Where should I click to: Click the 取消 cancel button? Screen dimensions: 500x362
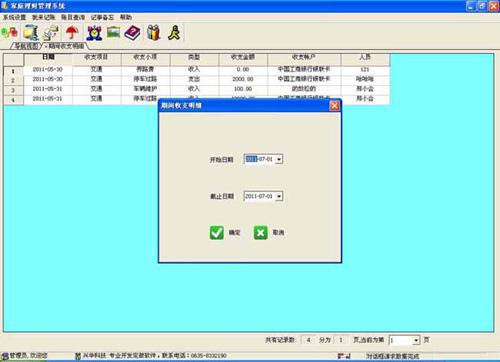tap(269, 233)
